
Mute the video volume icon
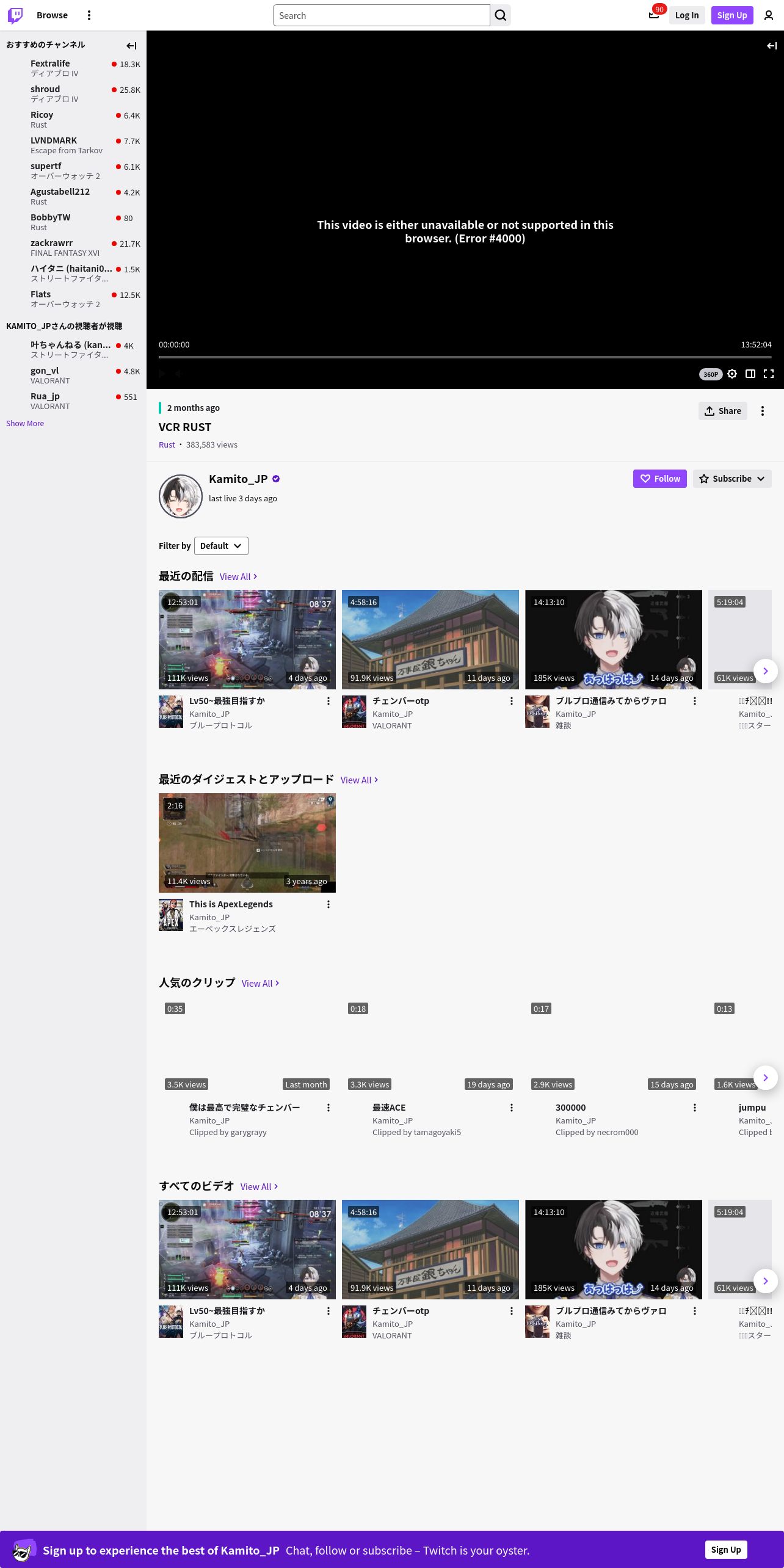[178, 373]
